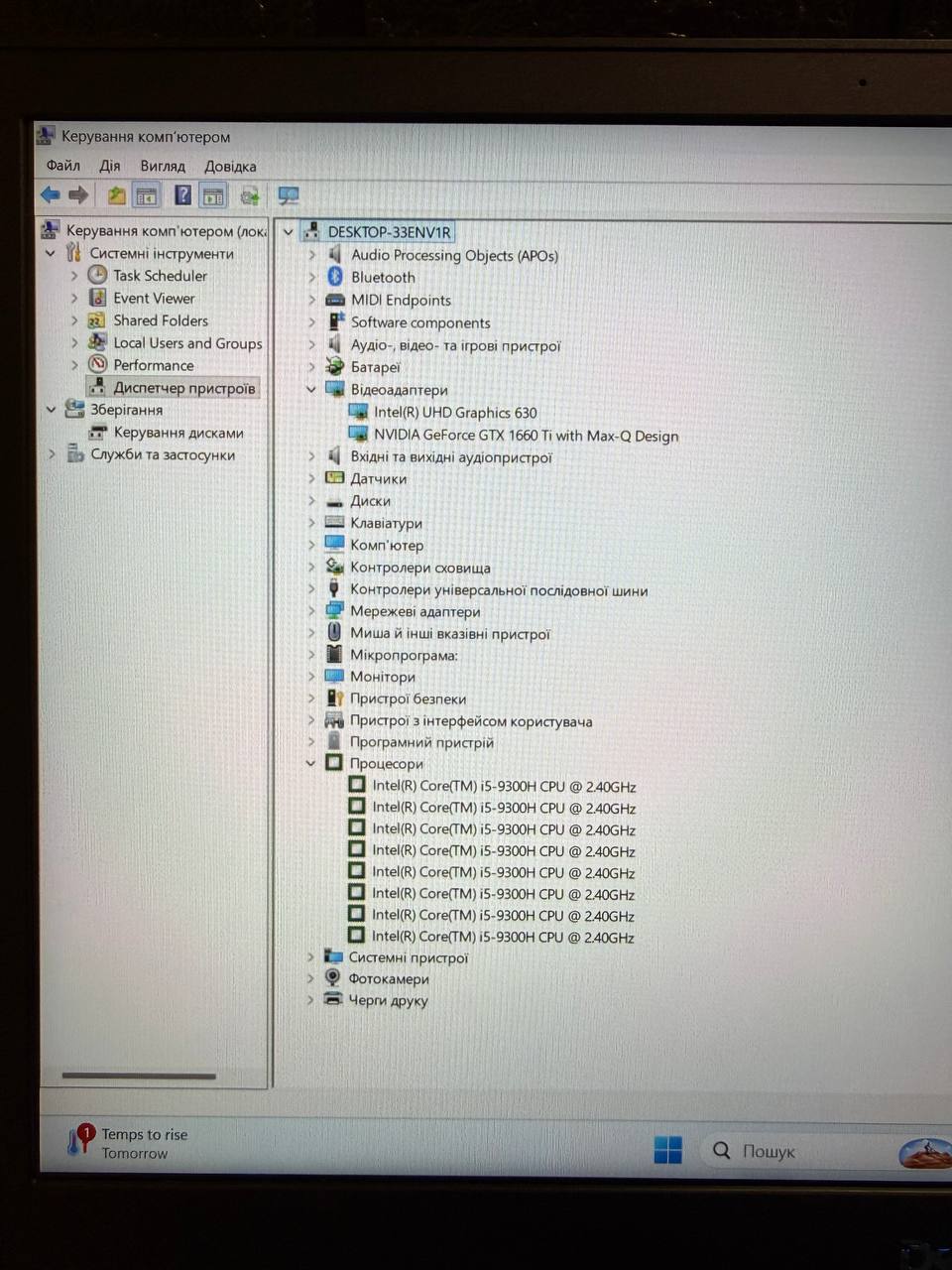Collapse the DESKTOP-33ENV1R root node

pyautogui.click(x=289, y=232)
